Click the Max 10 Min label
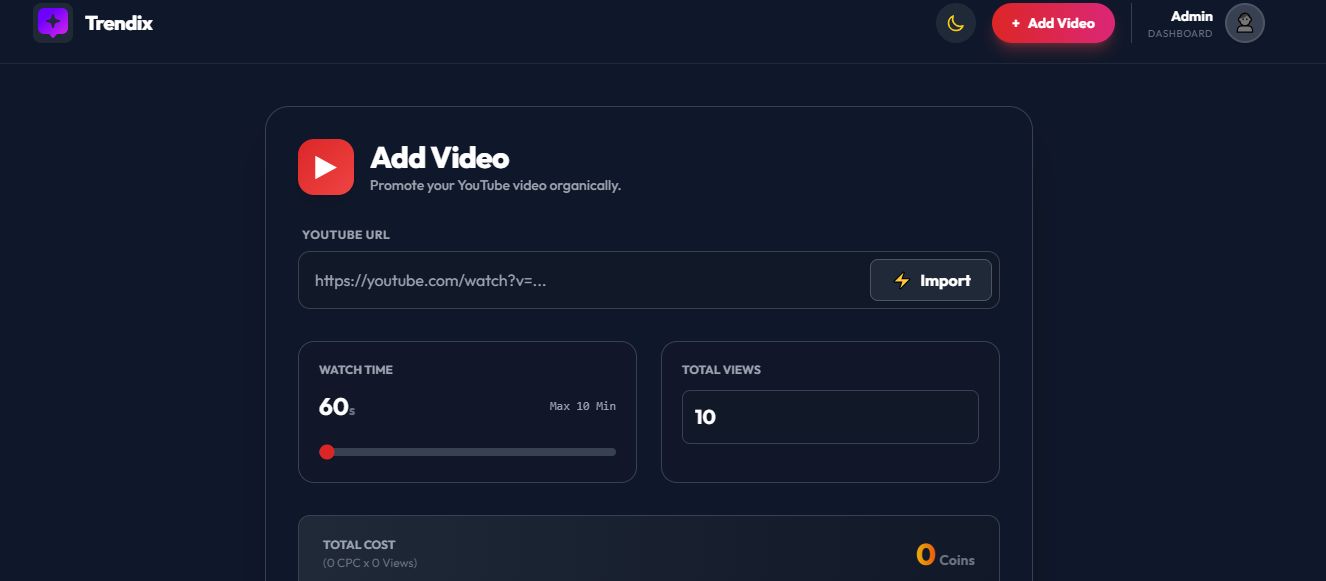Image resolution: width=1326 pixels, height=581 pixels. [583, 406]
